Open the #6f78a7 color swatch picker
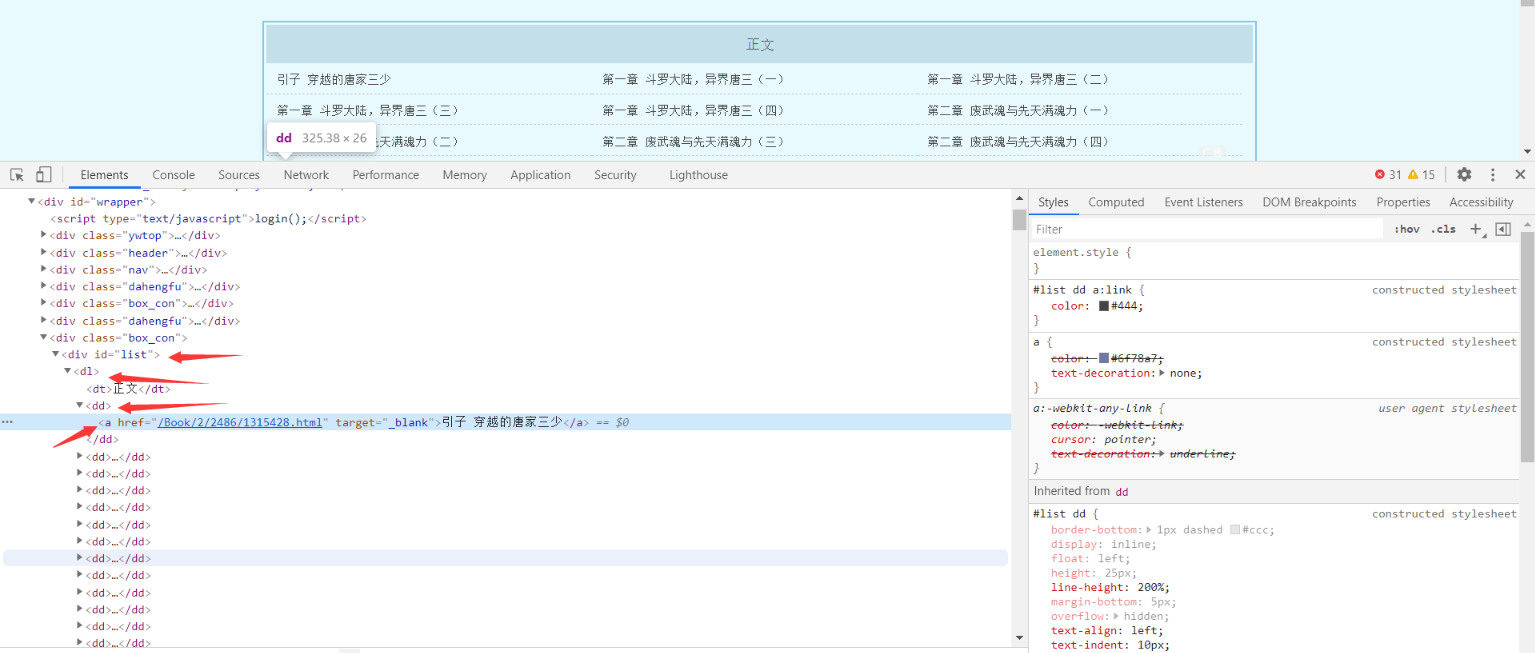 [x=1104, y=358]
